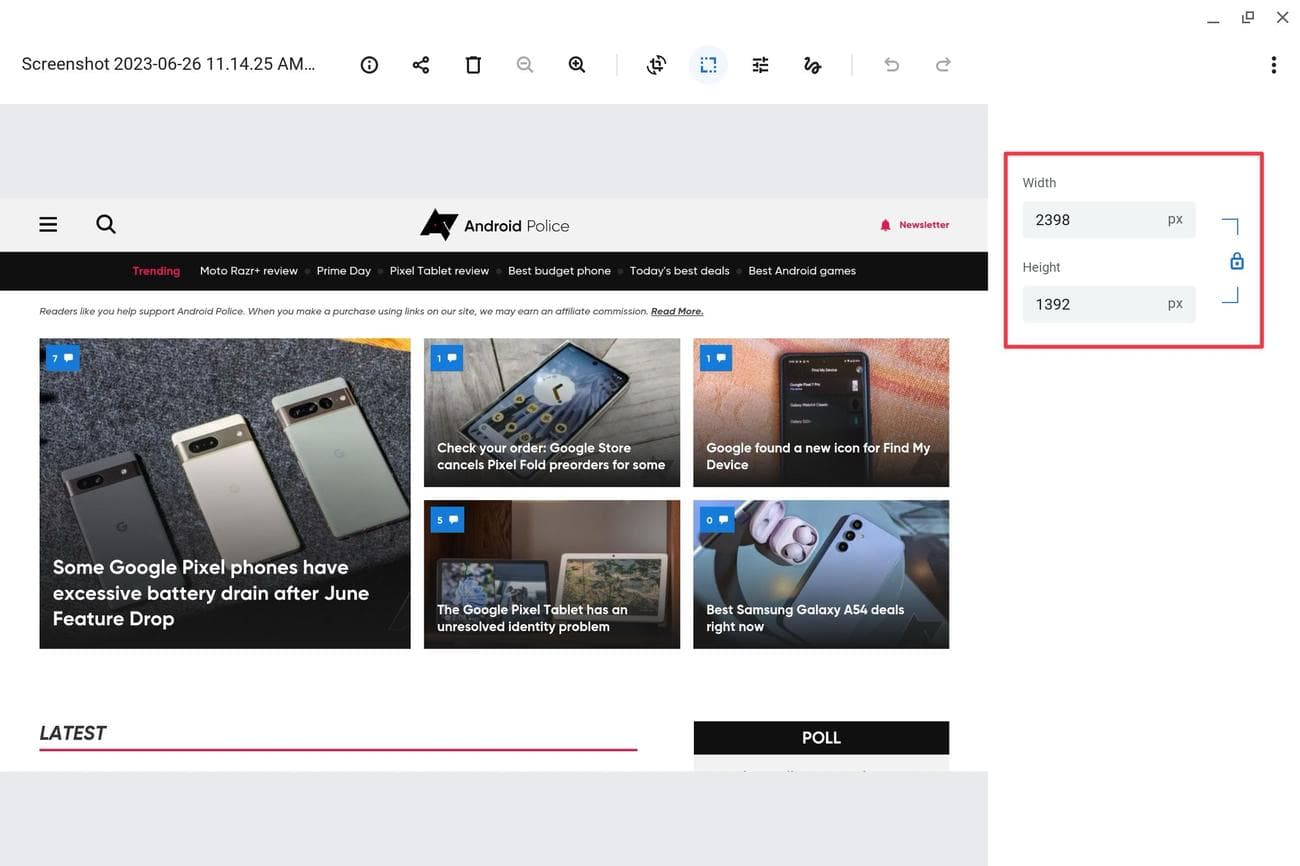Open the more options menu
This screenshot has width=1300, height=866.
tap(1274, 64)
